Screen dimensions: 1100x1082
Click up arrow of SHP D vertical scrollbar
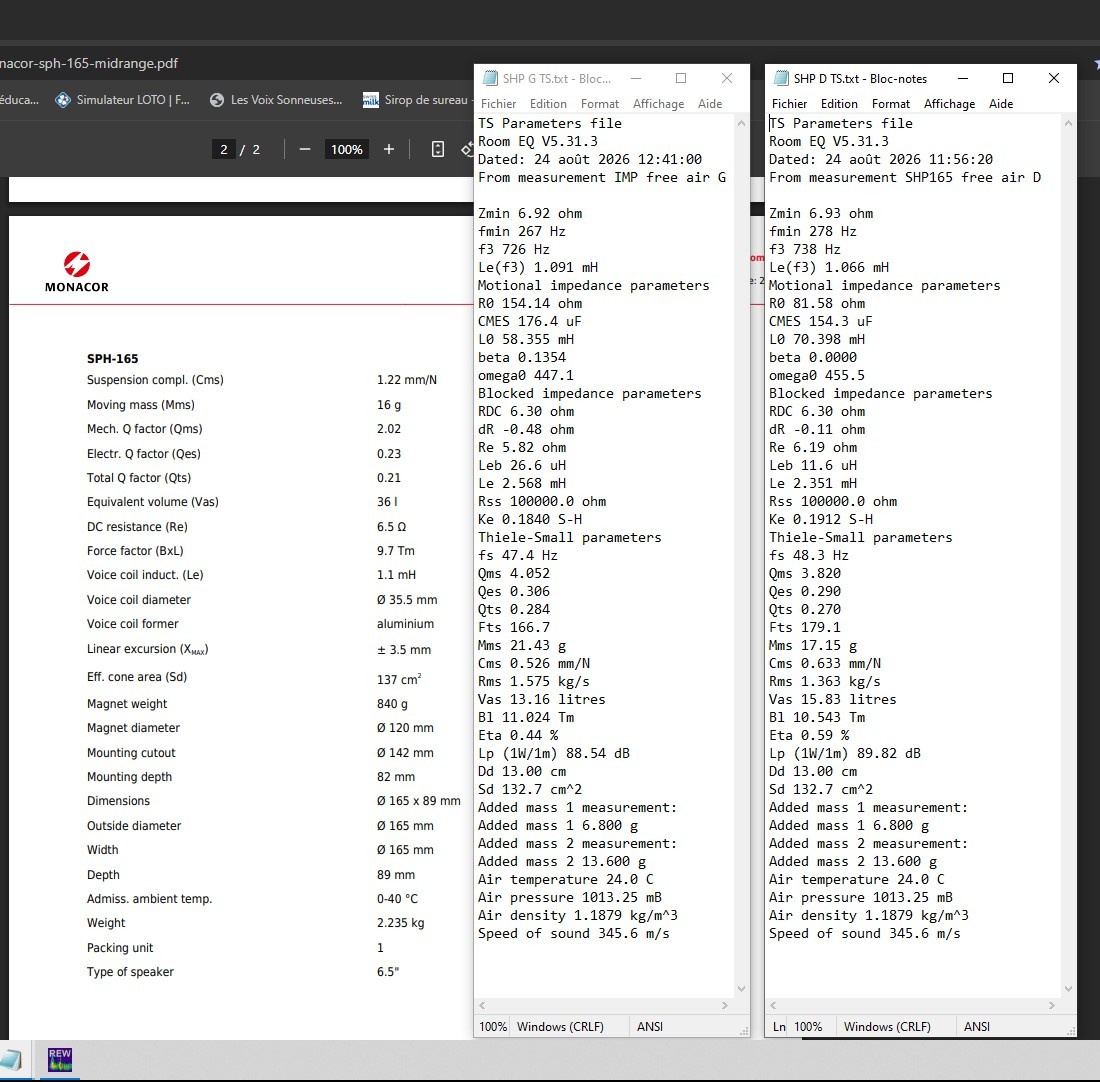pos(1068,123)
